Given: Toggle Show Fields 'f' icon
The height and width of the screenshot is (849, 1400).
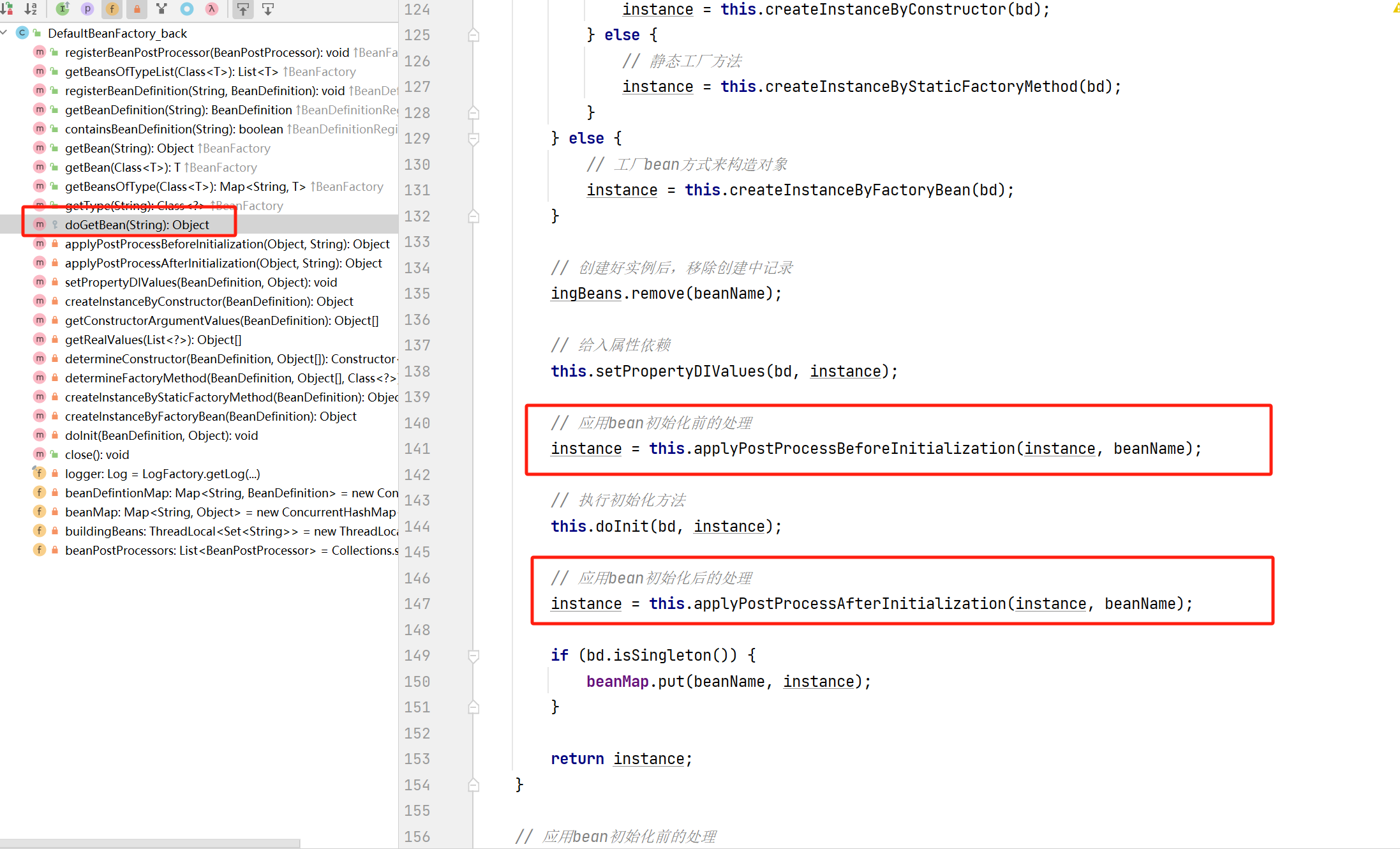Looking at the screenshot, I should (112, 8).
